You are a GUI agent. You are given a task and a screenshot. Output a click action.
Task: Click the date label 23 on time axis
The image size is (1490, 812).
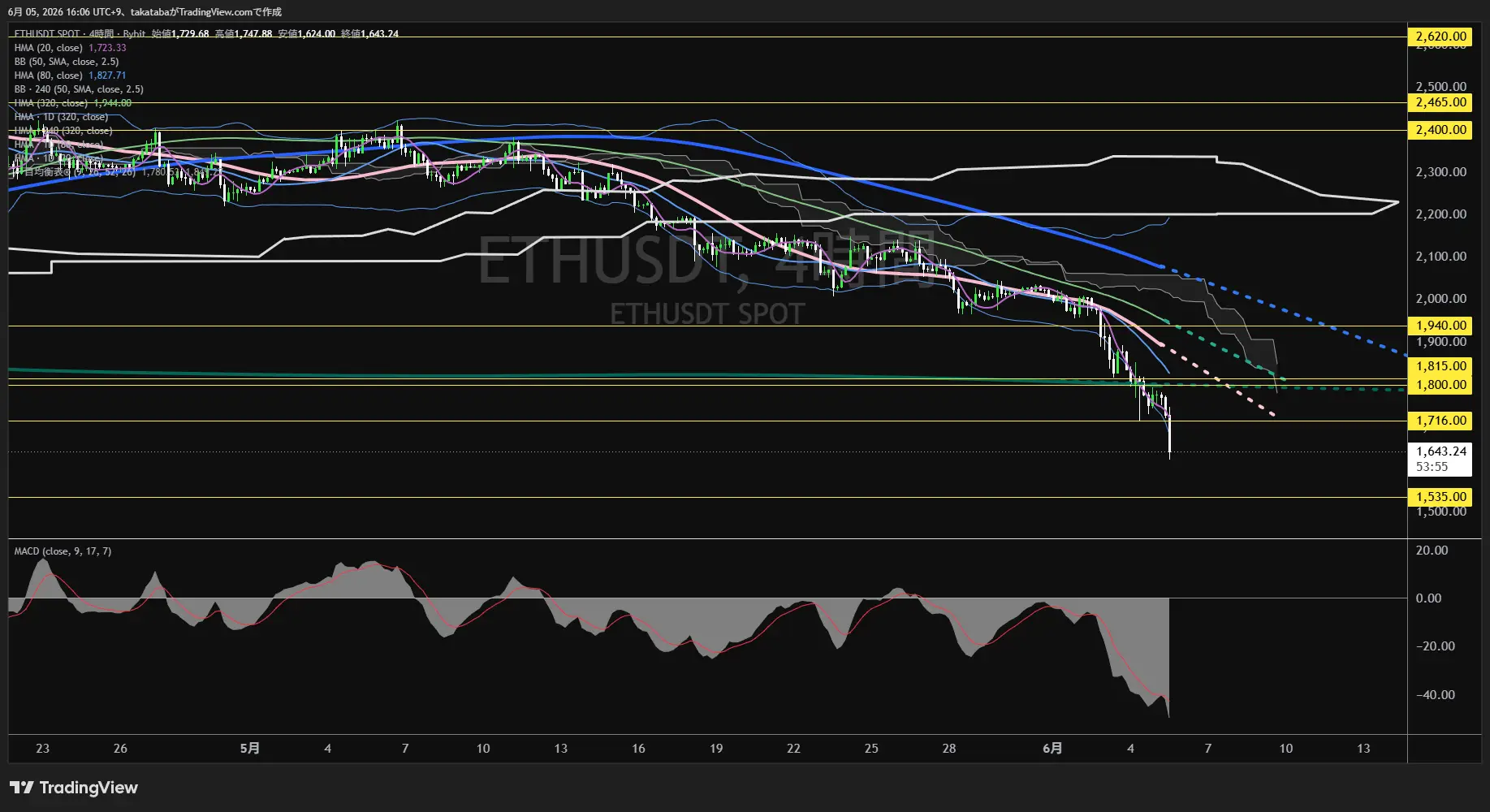(43, 749)
